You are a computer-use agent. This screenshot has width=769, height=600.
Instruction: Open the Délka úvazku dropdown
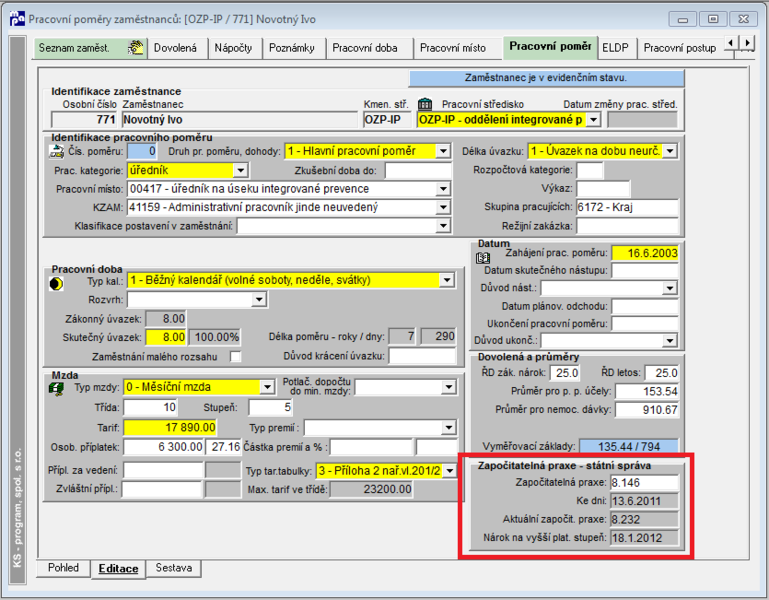(x=670, y=151)
